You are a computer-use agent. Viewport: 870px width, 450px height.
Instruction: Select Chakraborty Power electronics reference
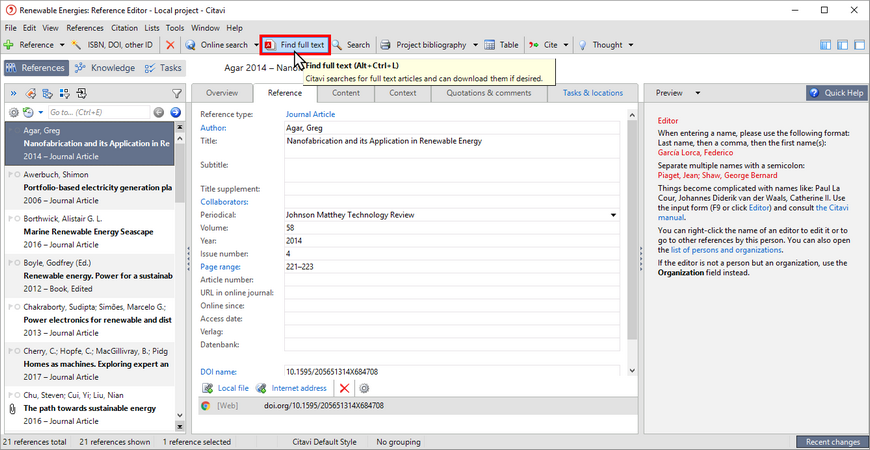(89, 320)
